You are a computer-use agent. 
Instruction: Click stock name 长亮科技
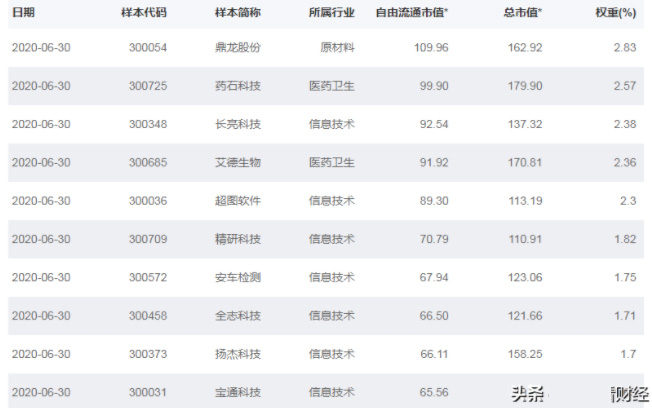click(238, 124)
